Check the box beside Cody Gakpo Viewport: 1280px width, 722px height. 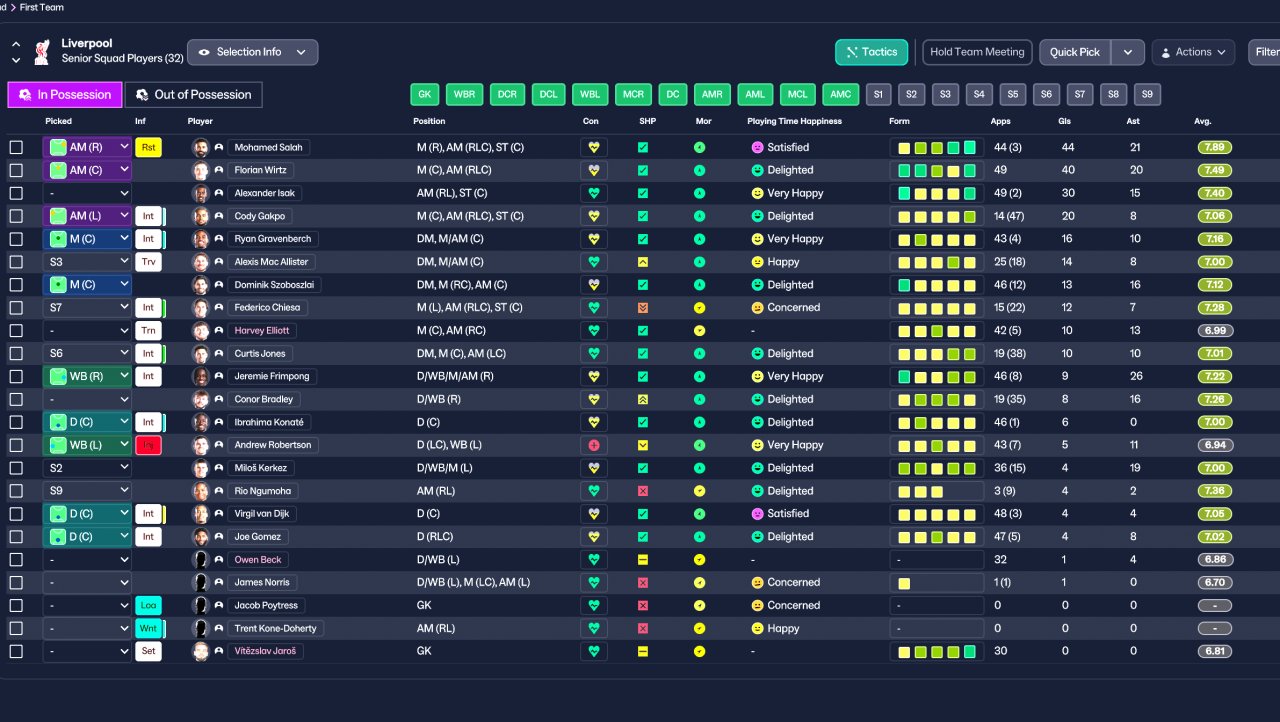(x=16, y=216)
